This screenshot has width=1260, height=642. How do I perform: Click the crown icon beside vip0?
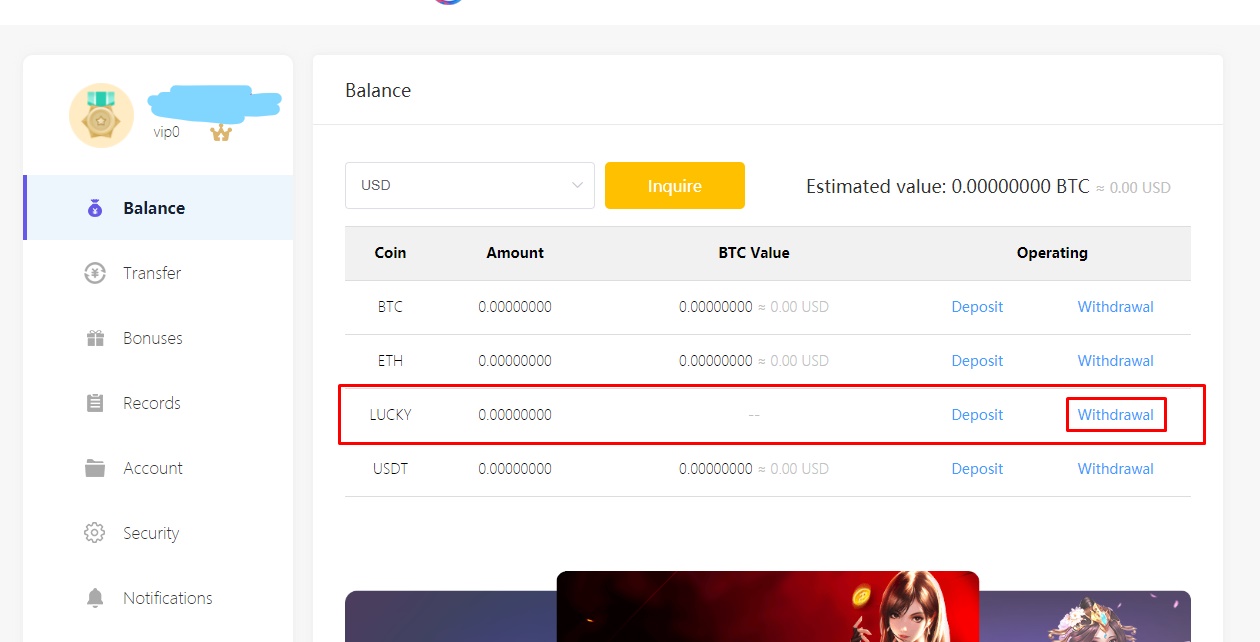(x=221, y=133)
